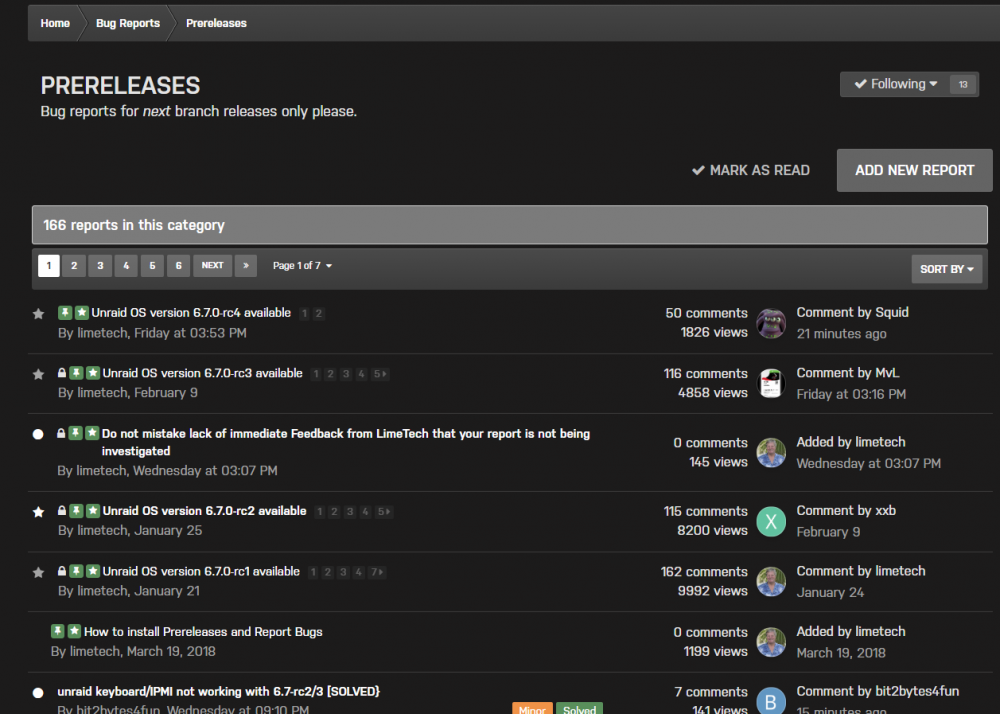The height and width of the screenshot is (714, 1000).
Task: Jump to page 2 of rc4 report
Action: [x=319, y=314]
